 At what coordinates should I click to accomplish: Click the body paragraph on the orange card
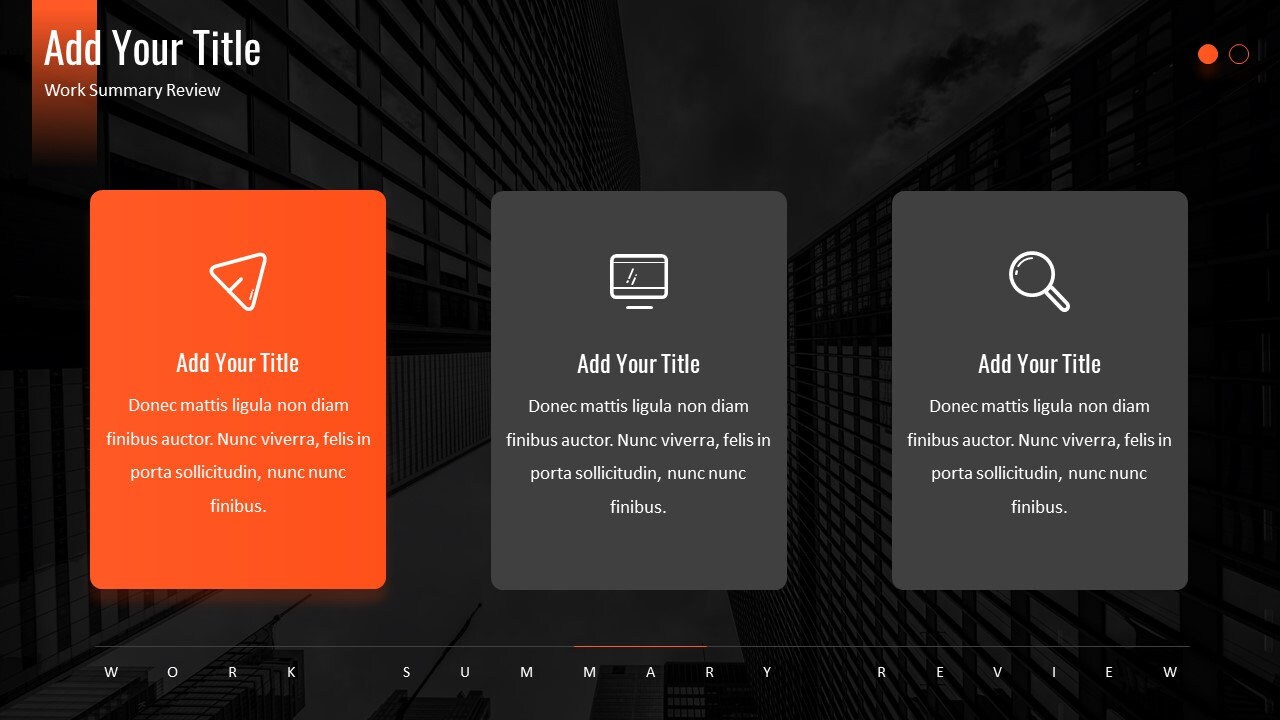238,455
